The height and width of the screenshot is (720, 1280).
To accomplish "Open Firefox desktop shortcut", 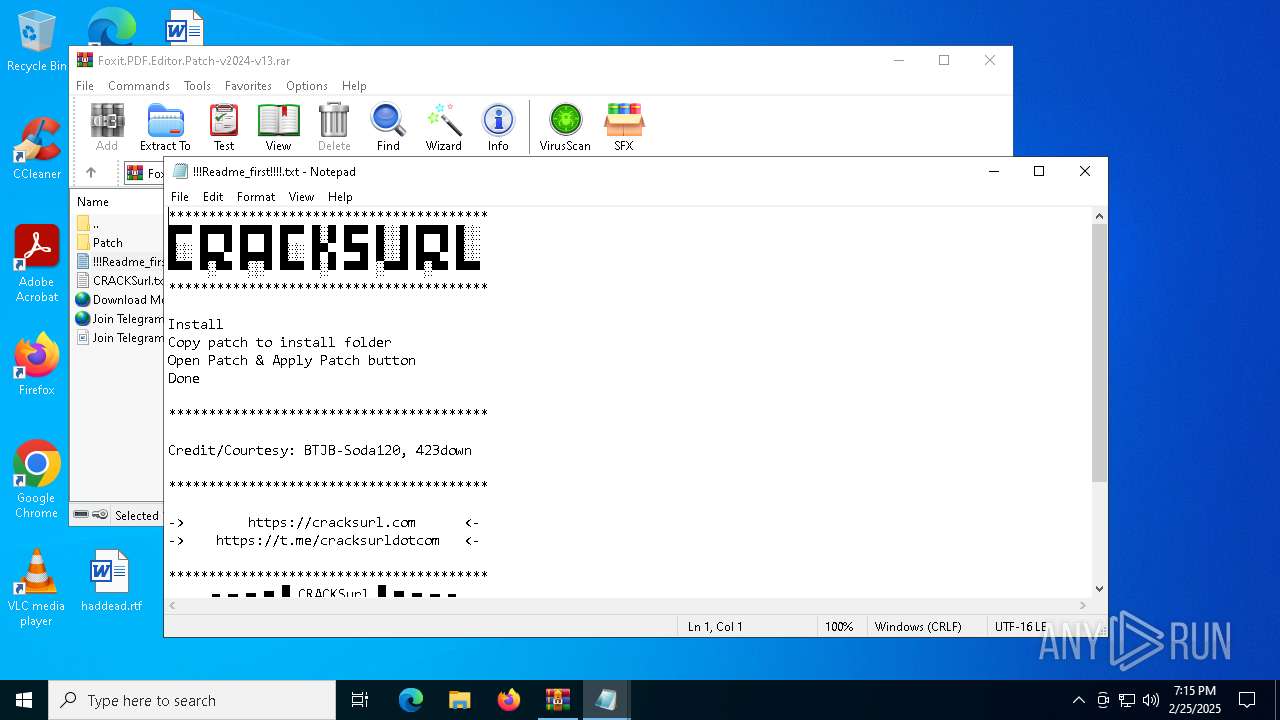I will (37, 364).
